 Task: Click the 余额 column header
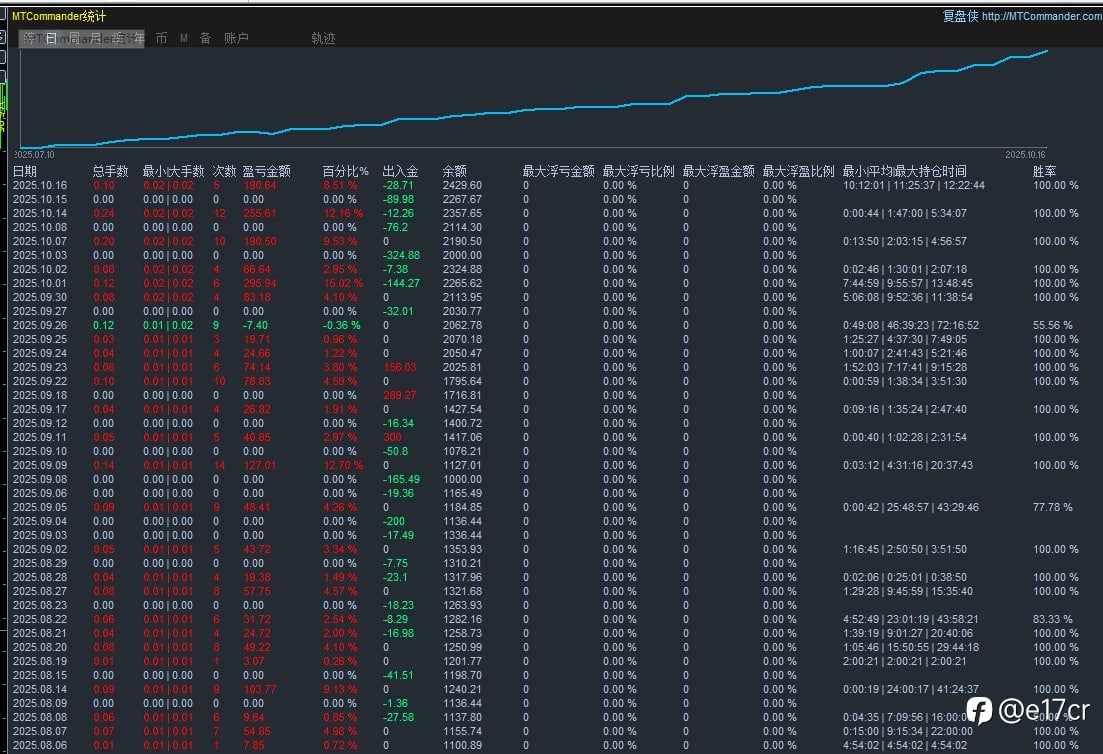454,171
